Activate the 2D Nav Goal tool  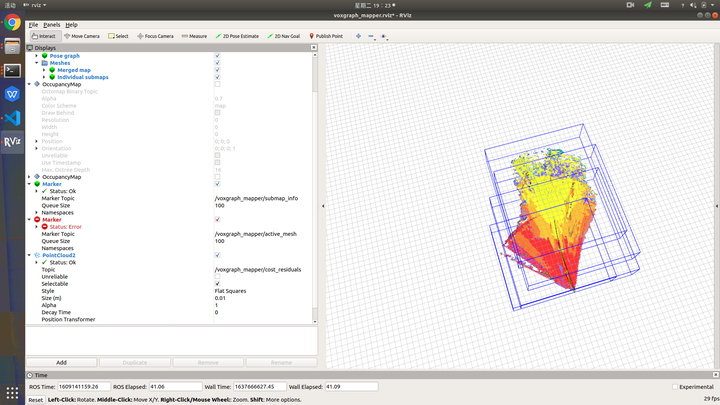286,36
